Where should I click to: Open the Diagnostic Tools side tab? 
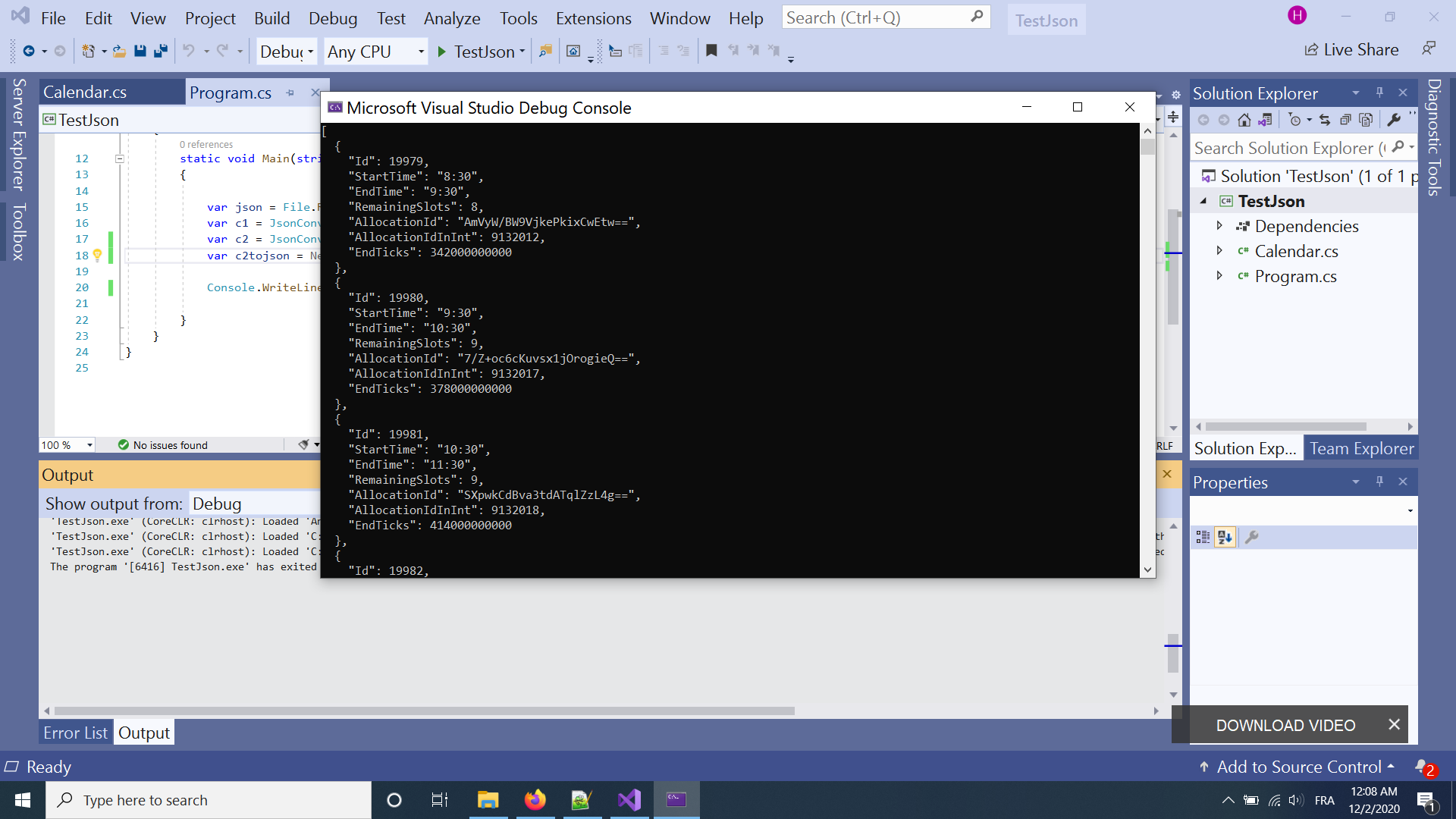tap(1434, 137)
